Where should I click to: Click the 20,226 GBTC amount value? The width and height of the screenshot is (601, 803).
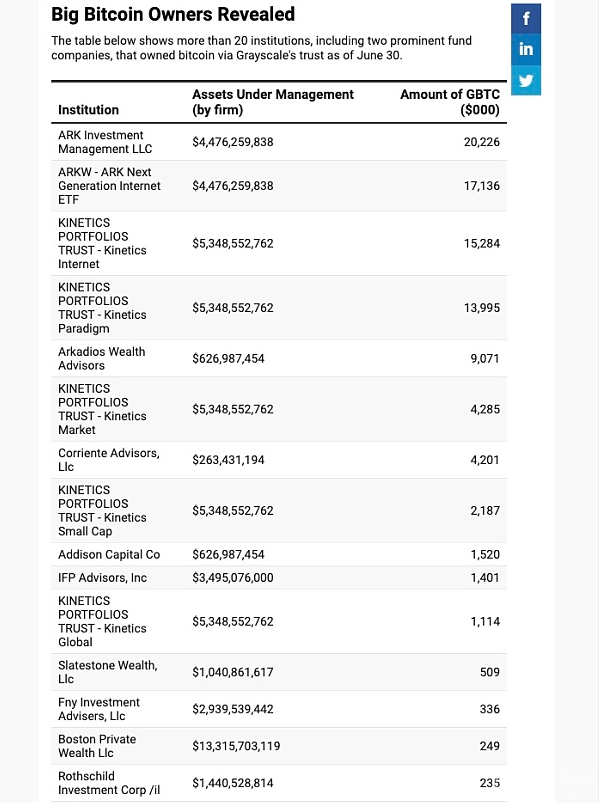coord(481,142)
